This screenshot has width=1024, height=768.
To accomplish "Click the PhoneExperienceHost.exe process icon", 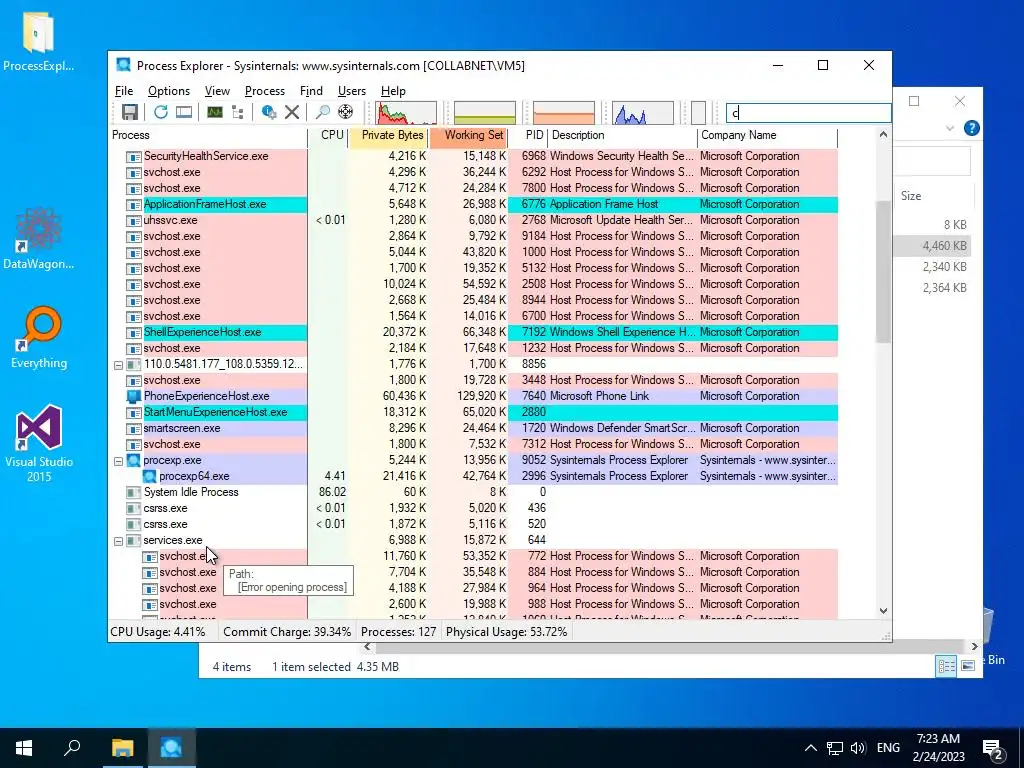I will pos(134,396).
